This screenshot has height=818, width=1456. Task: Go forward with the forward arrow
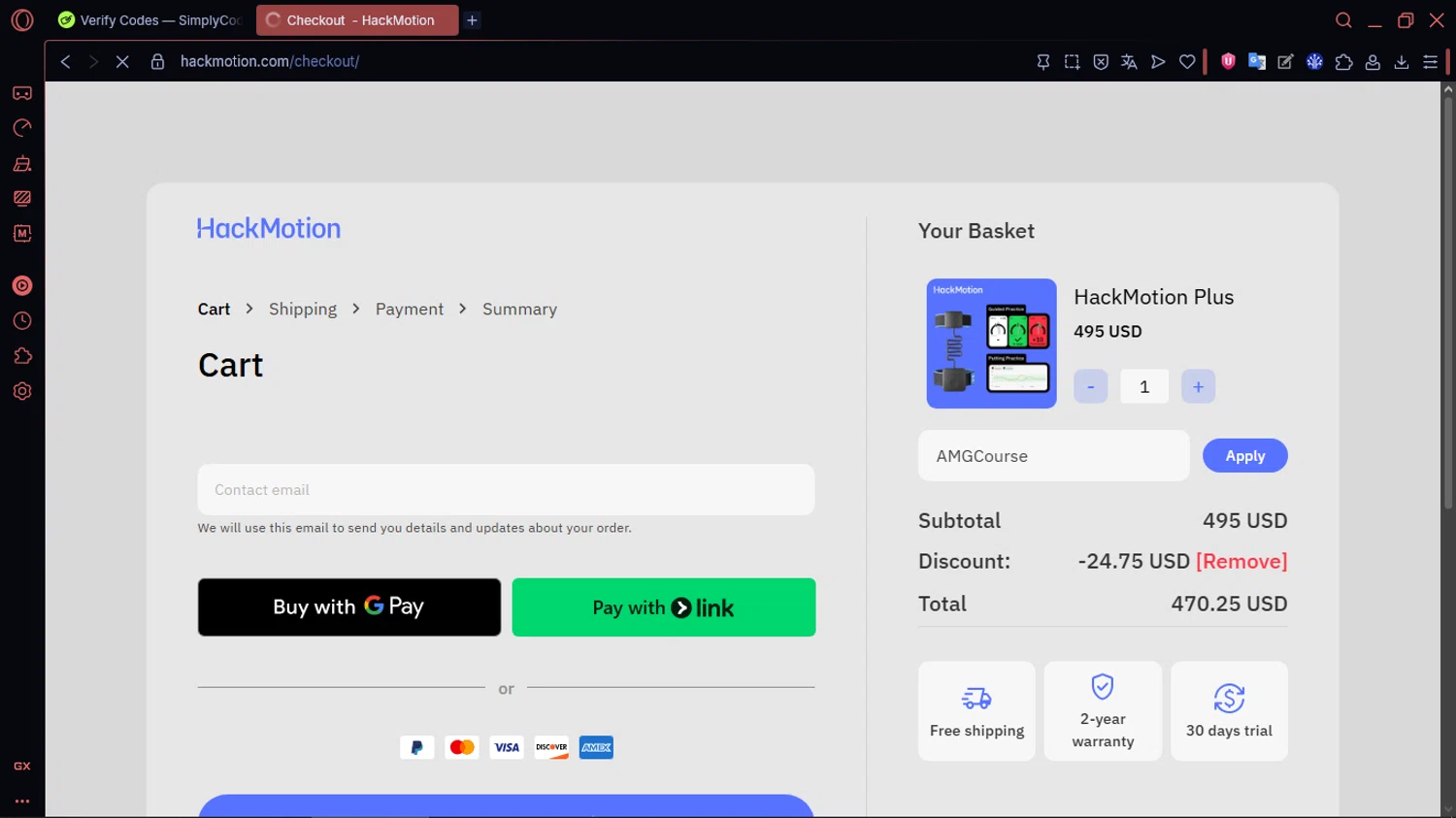[93, 61]
